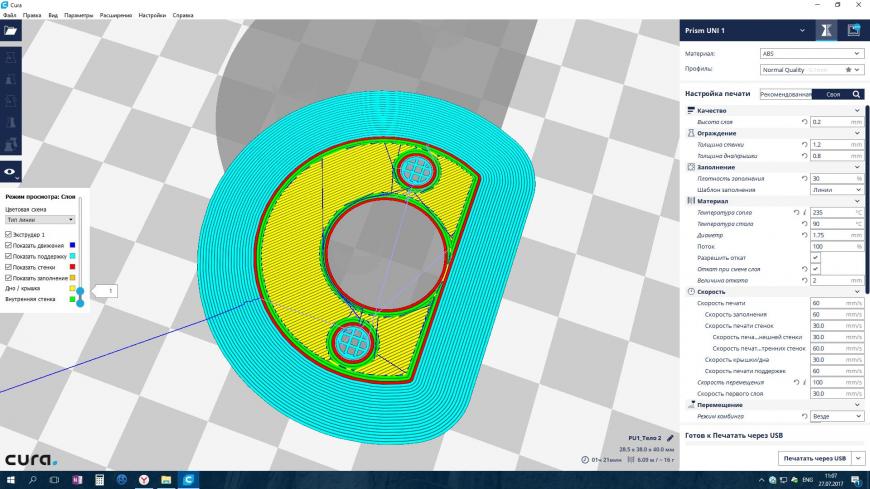The height and width of the screenshot is (489, 870).
Task: Open Windows Start menu
Action: click(x=10, y=480)
